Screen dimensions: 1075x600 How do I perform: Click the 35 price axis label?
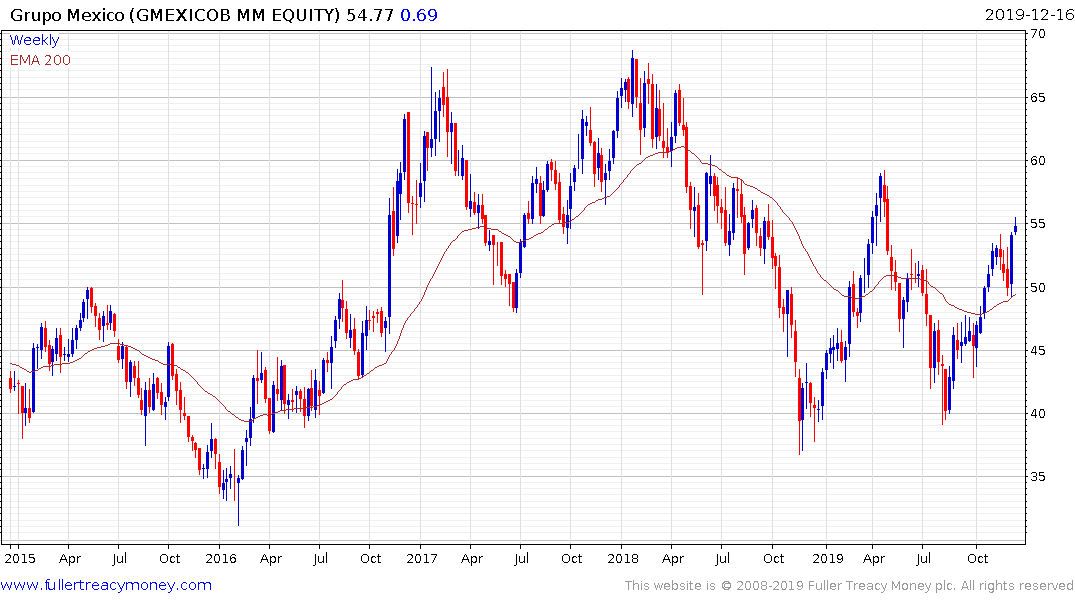coord(1038,477)
